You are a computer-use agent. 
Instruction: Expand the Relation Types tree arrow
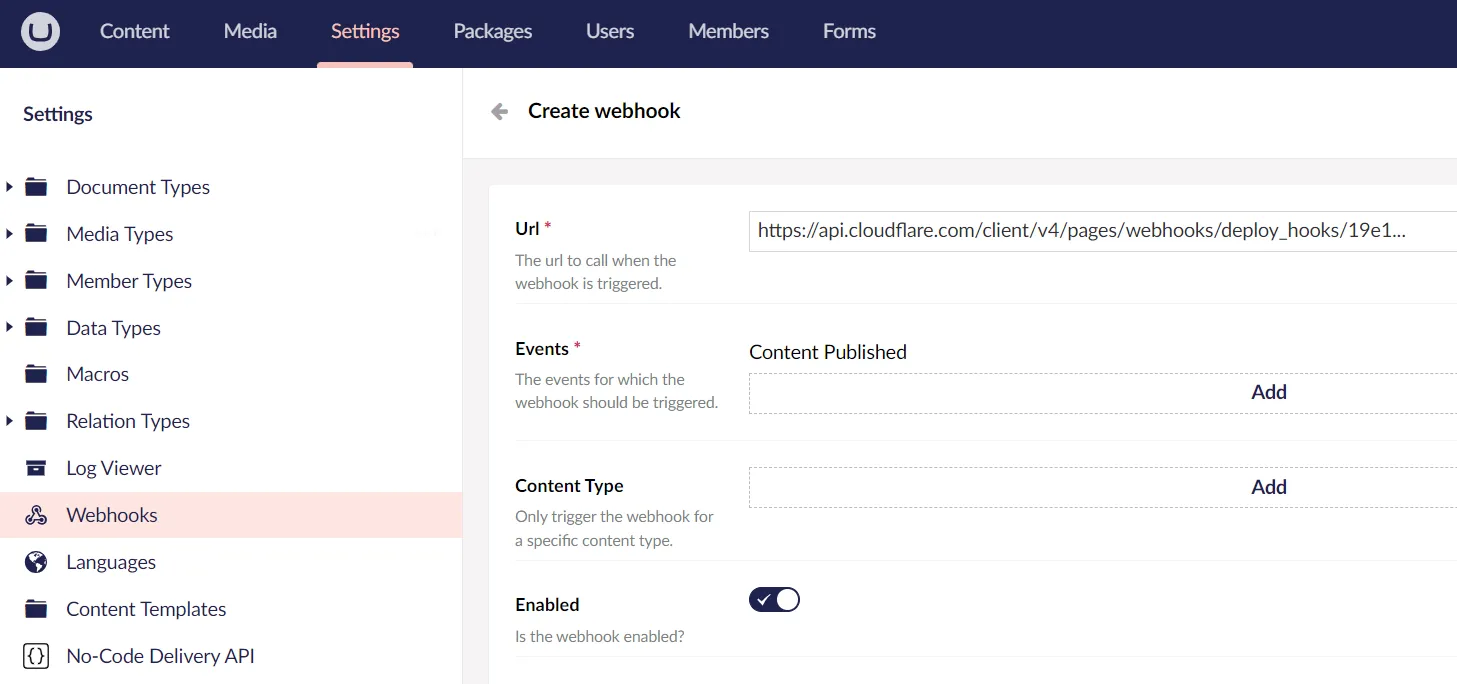(9, 421)
